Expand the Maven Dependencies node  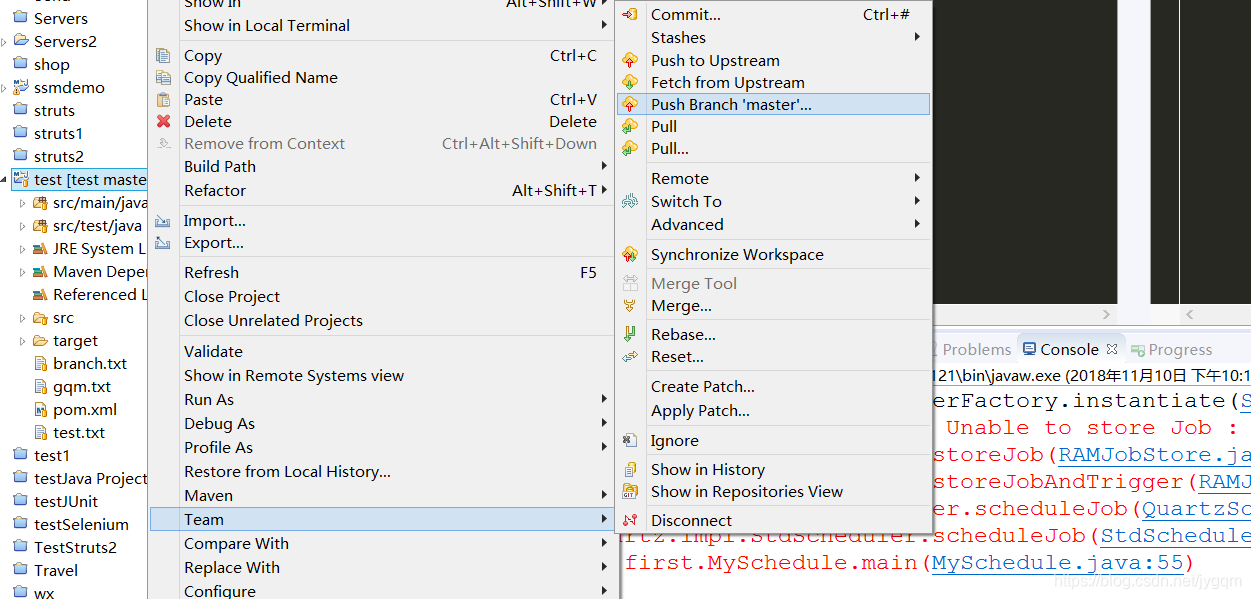(23, 271)
